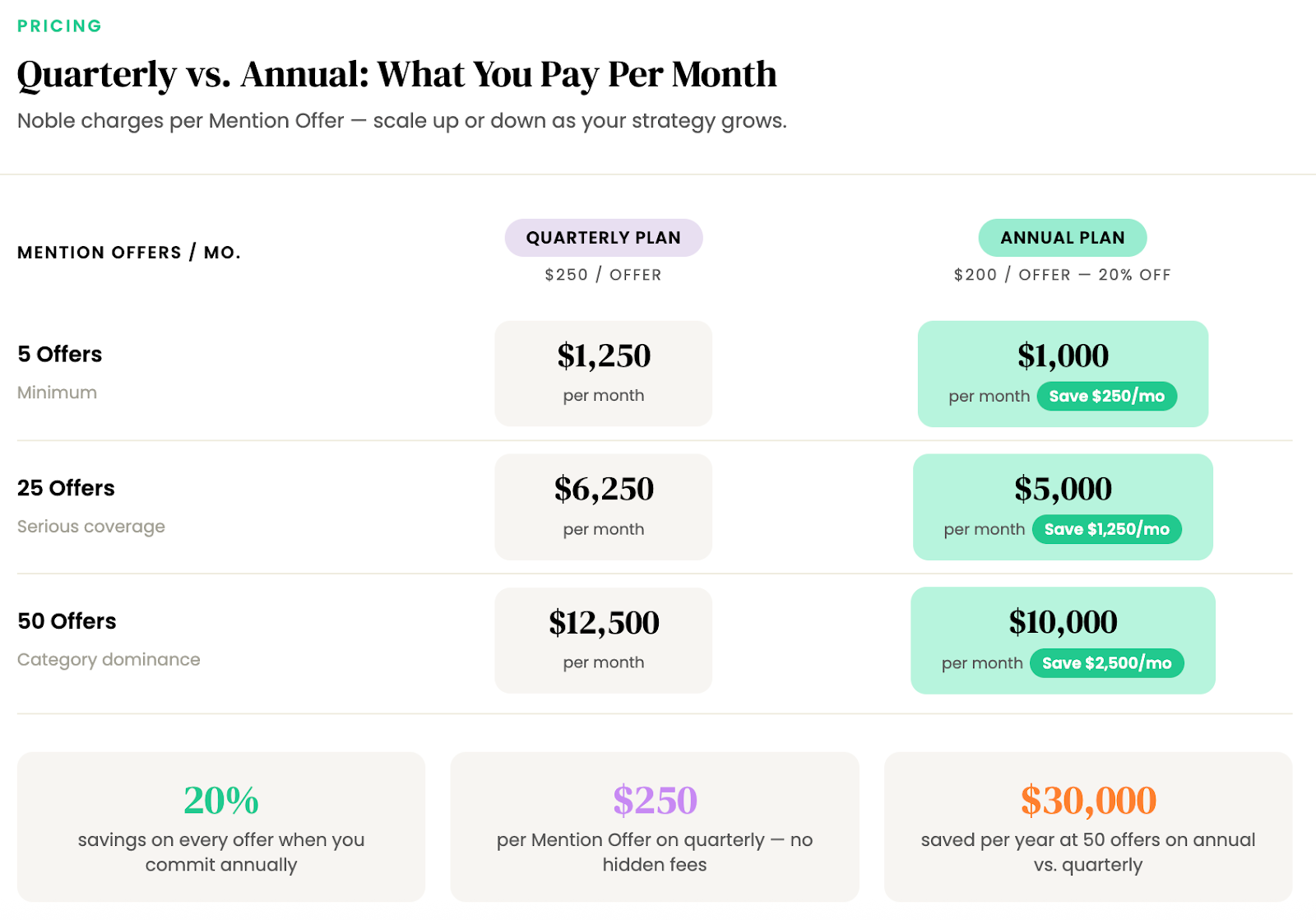Click the 50 Offers row label
Viewport: 1316px width, 920px height.
click(67, 621)
